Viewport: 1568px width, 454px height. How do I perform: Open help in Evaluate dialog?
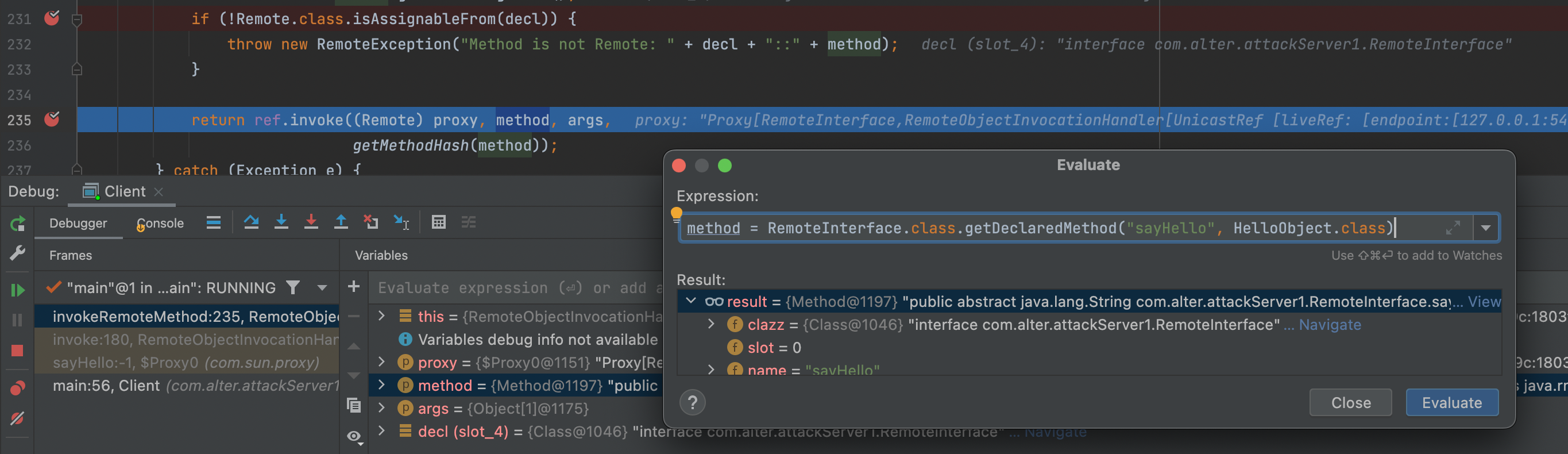coord(693,403)
